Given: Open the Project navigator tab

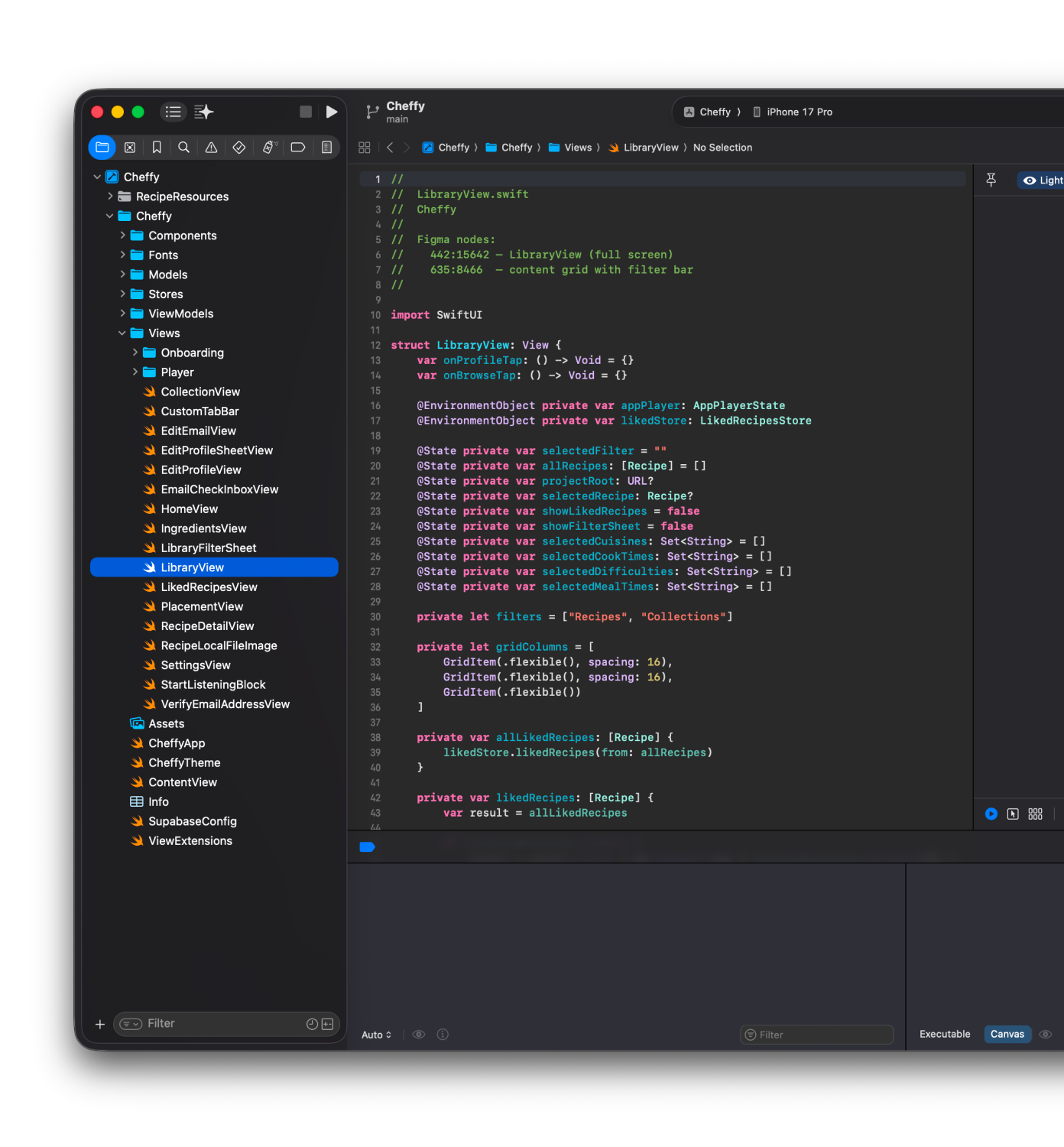Looking at the screenshot, I should (x=102, y=148).
